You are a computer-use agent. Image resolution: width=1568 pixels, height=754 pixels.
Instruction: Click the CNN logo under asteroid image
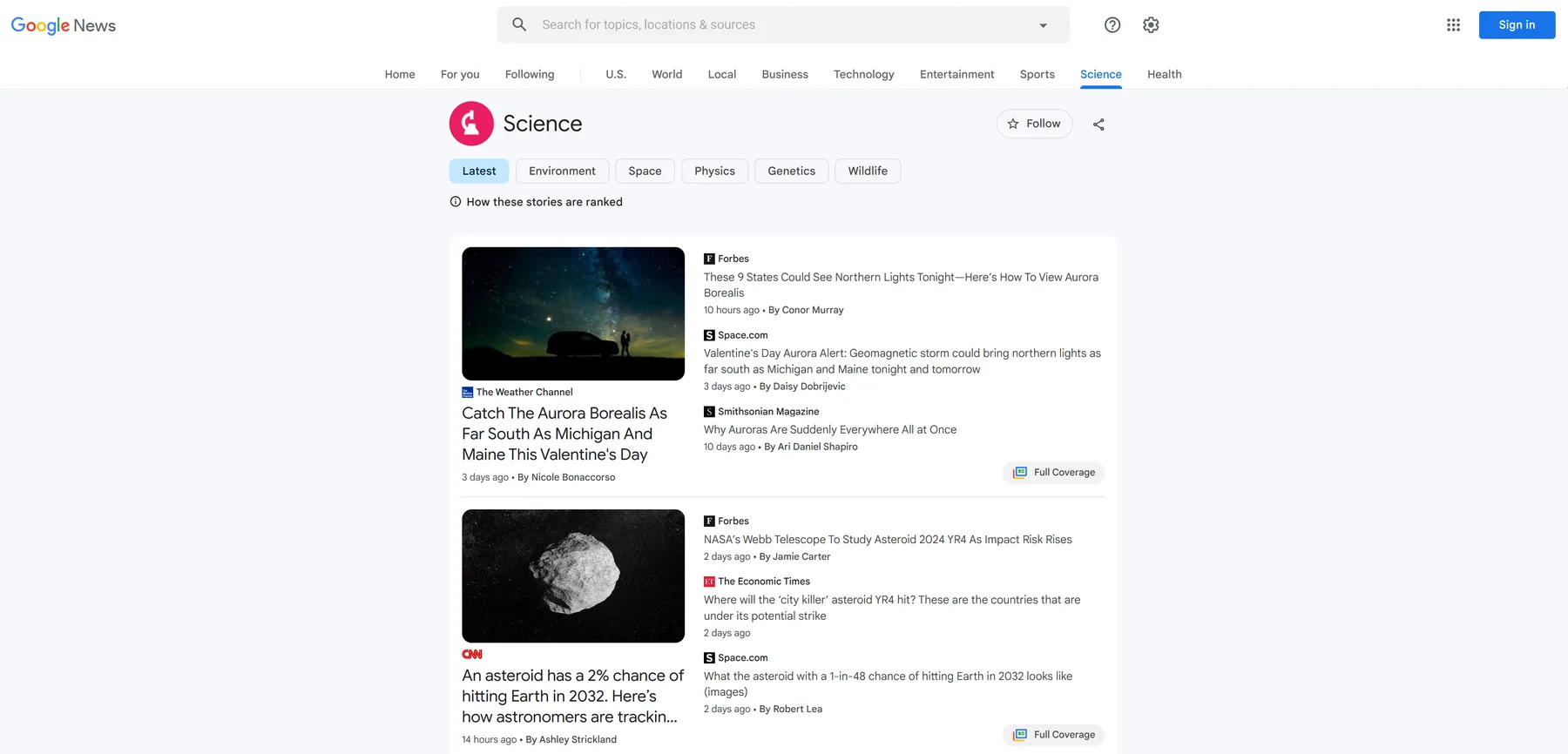point(472,655)
